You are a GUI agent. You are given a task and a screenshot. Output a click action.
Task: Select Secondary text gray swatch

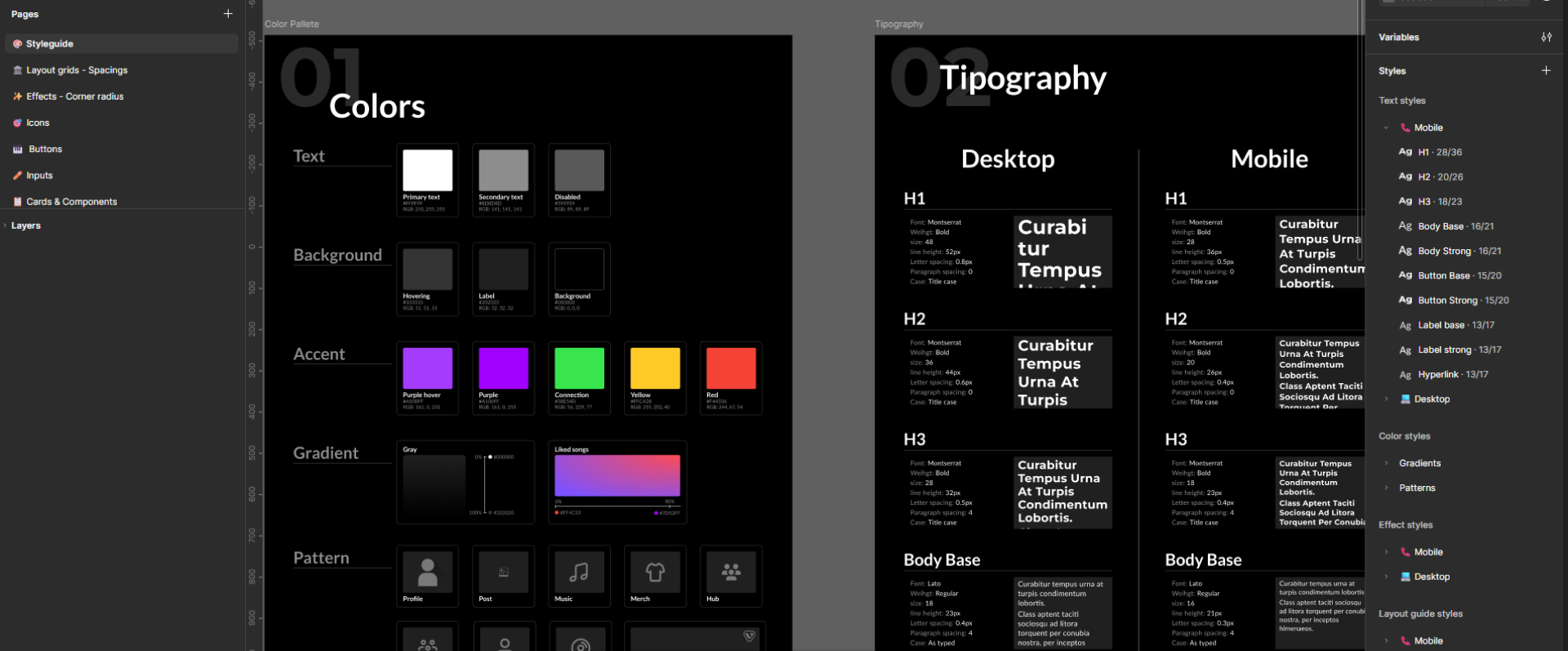pos(503,170)
